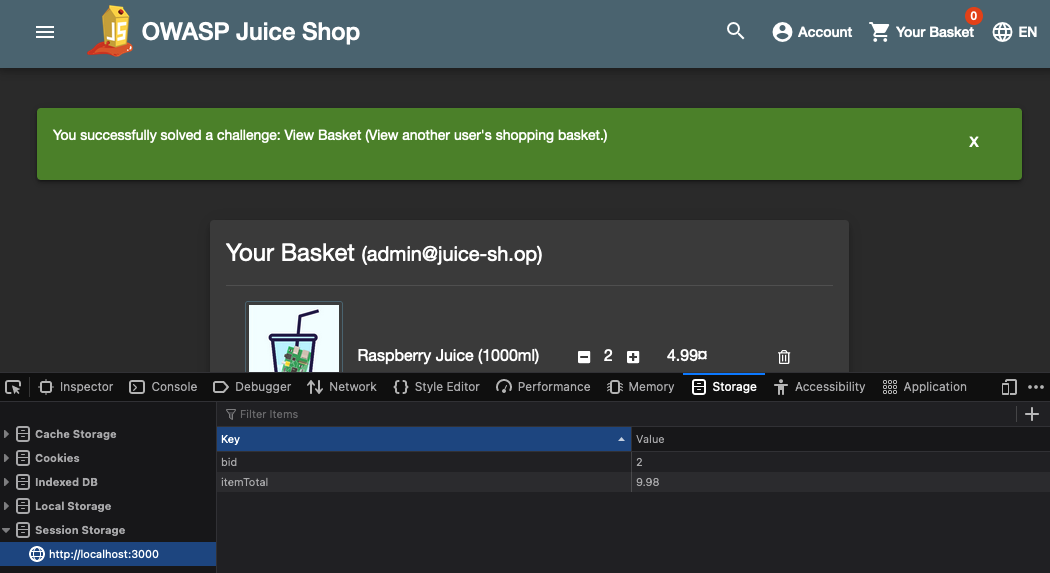Switch to the Debugger tab
The height and width of the screenshot is (573, 1050).
pyautogui.click(x=252, y=387)
